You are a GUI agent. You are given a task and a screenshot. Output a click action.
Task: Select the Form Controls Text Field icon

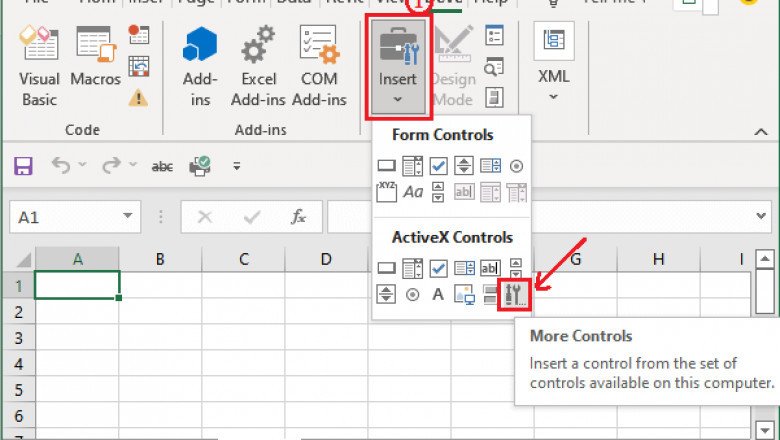pyautogui.click(x=464, y=192)
